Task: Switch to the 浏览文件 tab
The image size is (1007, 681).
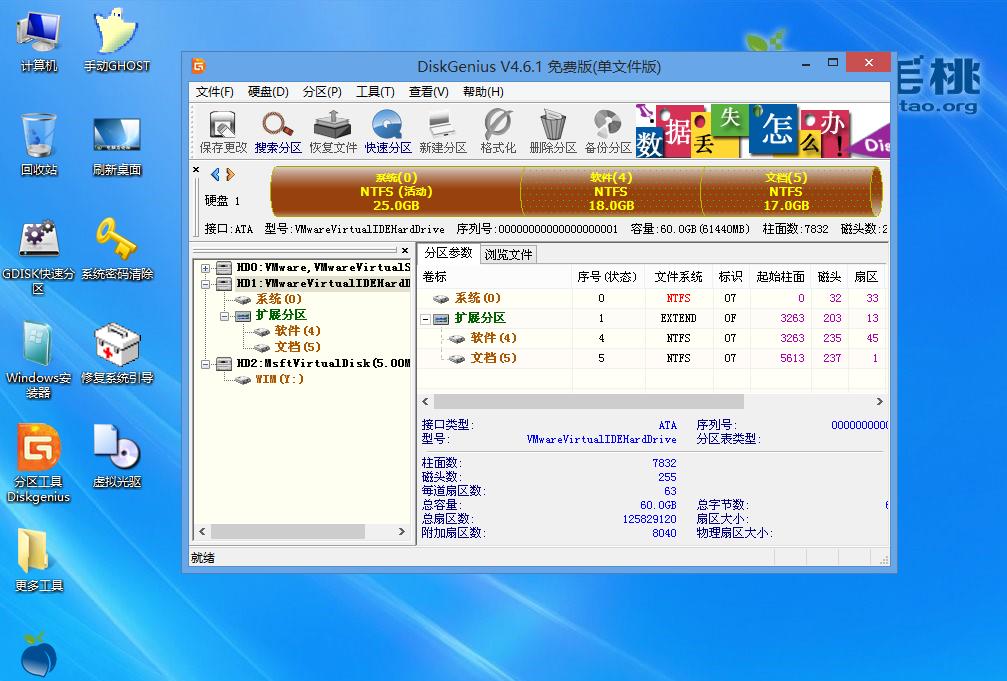Action: click(509, 253)
